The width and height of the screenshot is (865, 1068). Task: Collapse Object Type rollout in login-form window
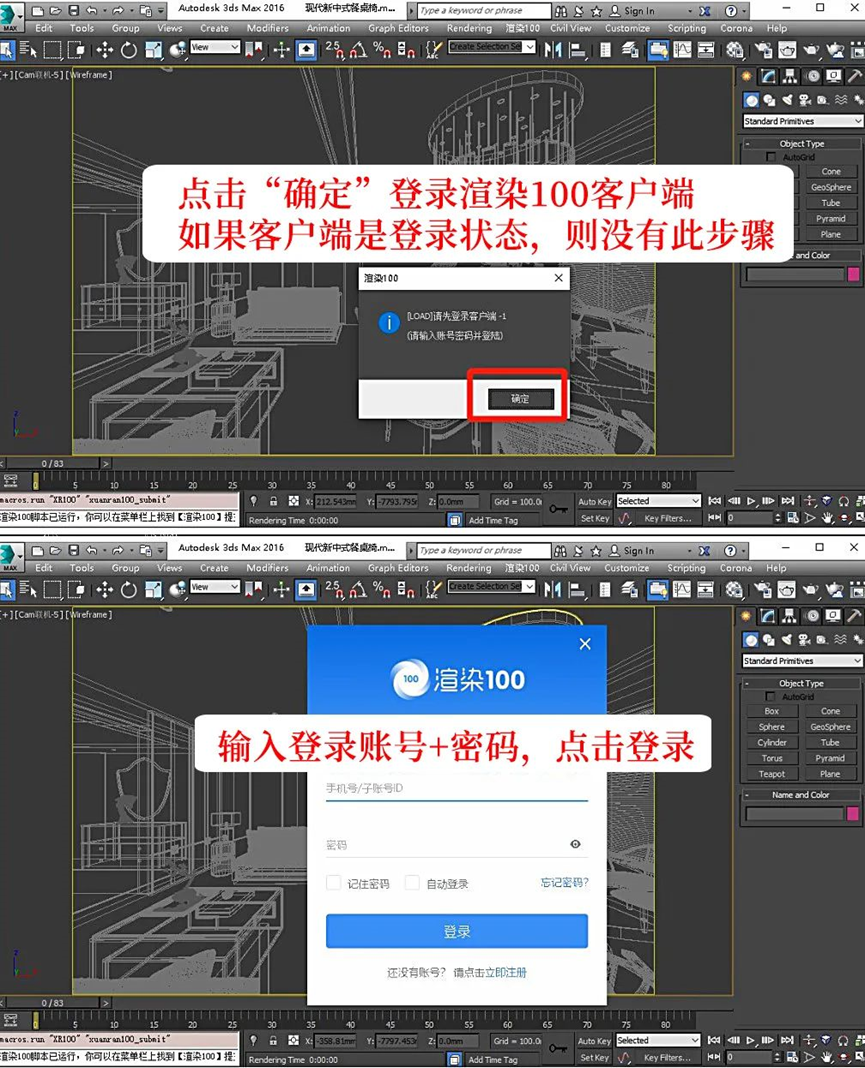pos(800,683)
